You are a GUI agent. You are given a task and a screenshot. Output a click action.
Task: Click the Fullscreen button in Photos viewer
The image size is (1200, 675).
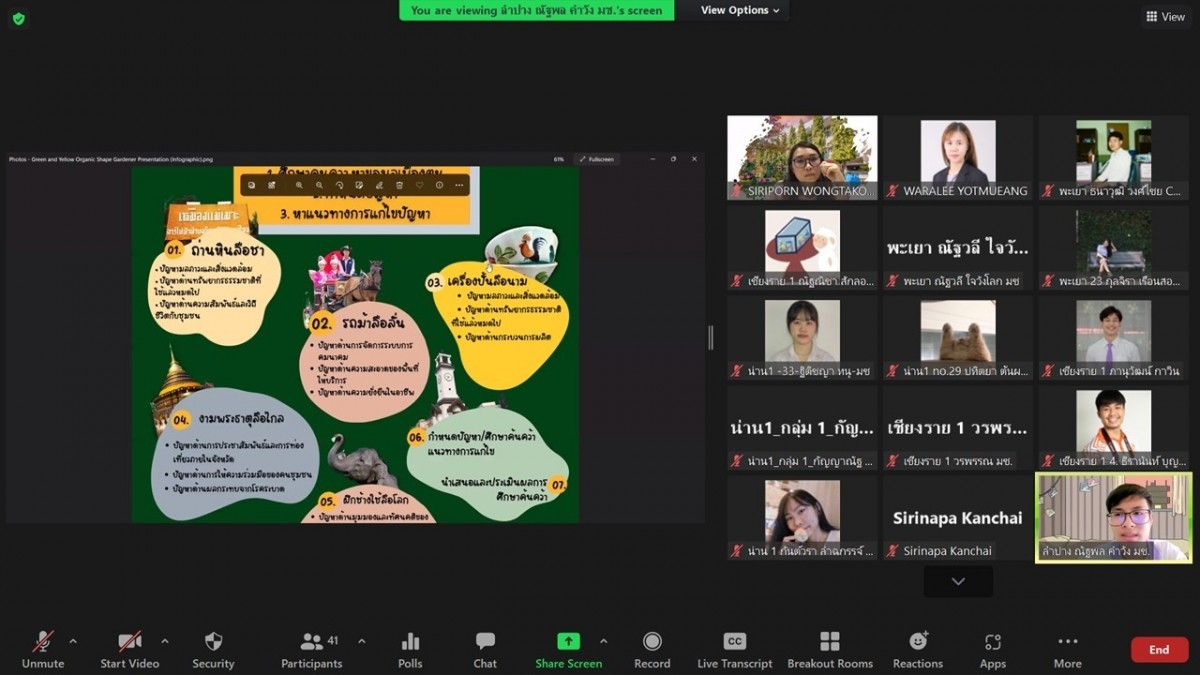click(x=597, y=159)
